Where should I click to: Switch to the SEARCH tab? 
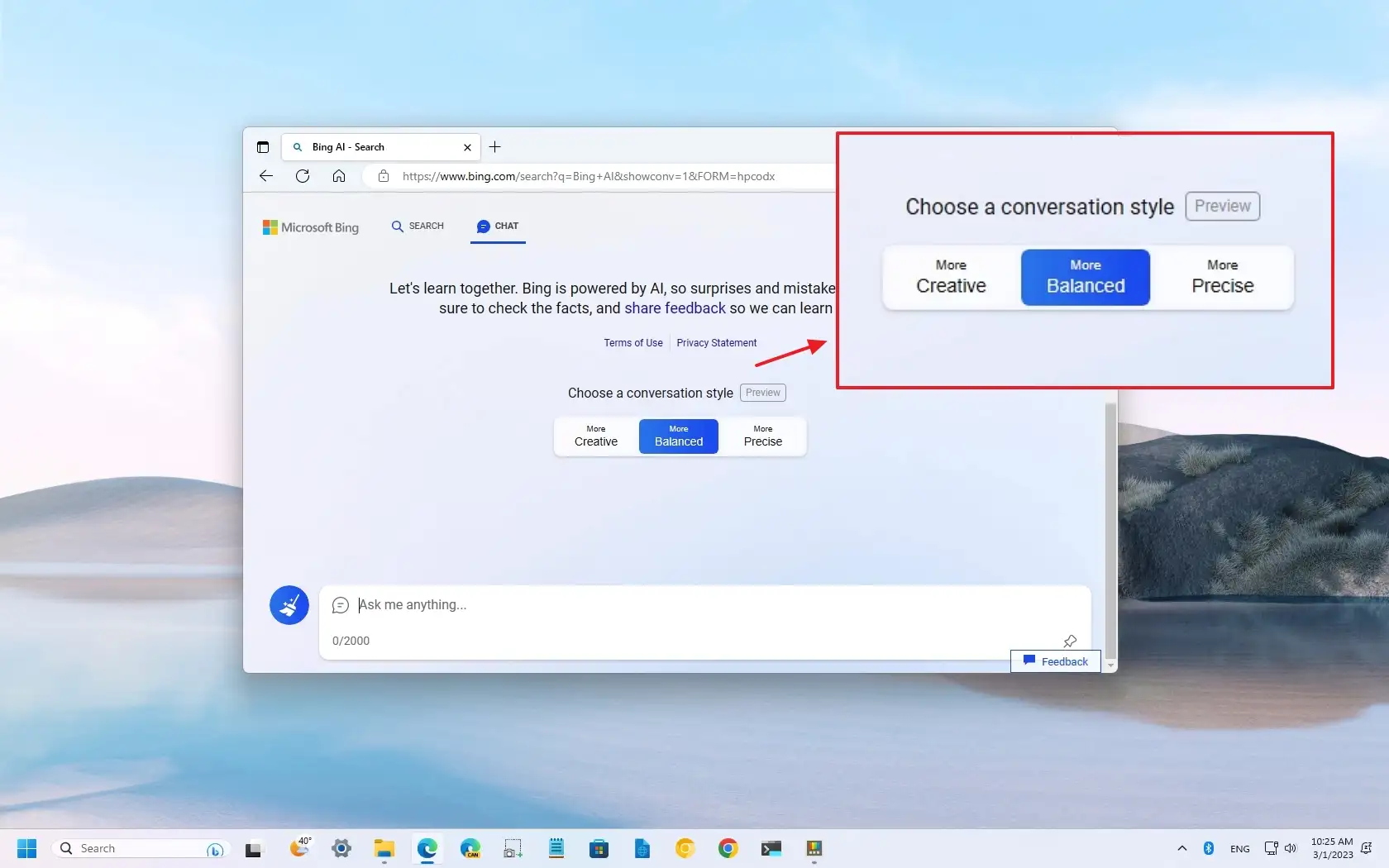(418, 226)
